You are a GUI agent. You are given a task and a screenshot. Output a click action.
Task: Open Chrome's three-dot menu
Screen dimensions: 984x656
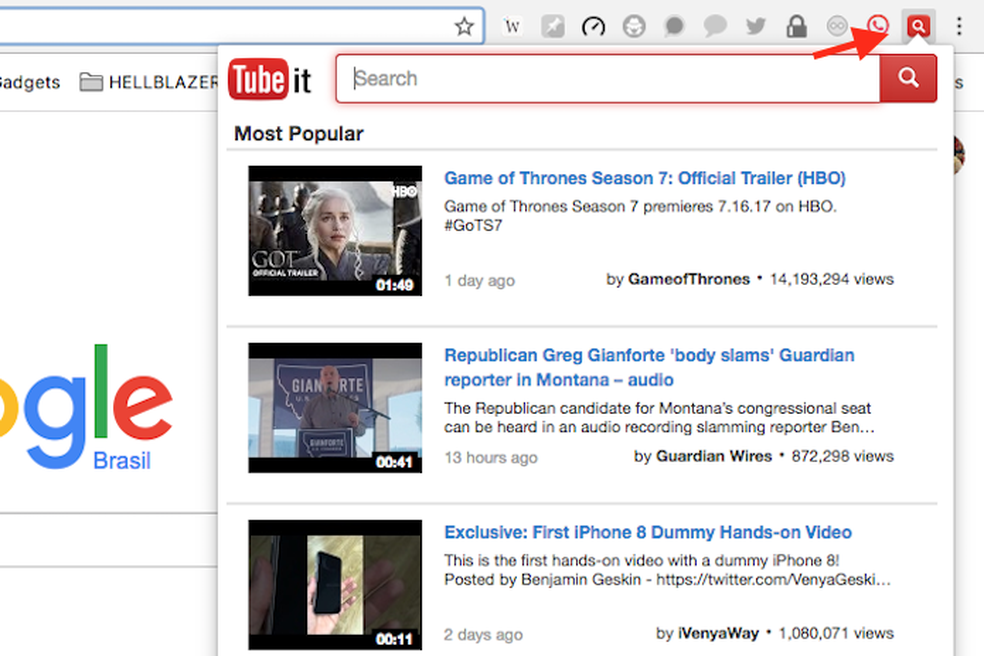point(959,27)
